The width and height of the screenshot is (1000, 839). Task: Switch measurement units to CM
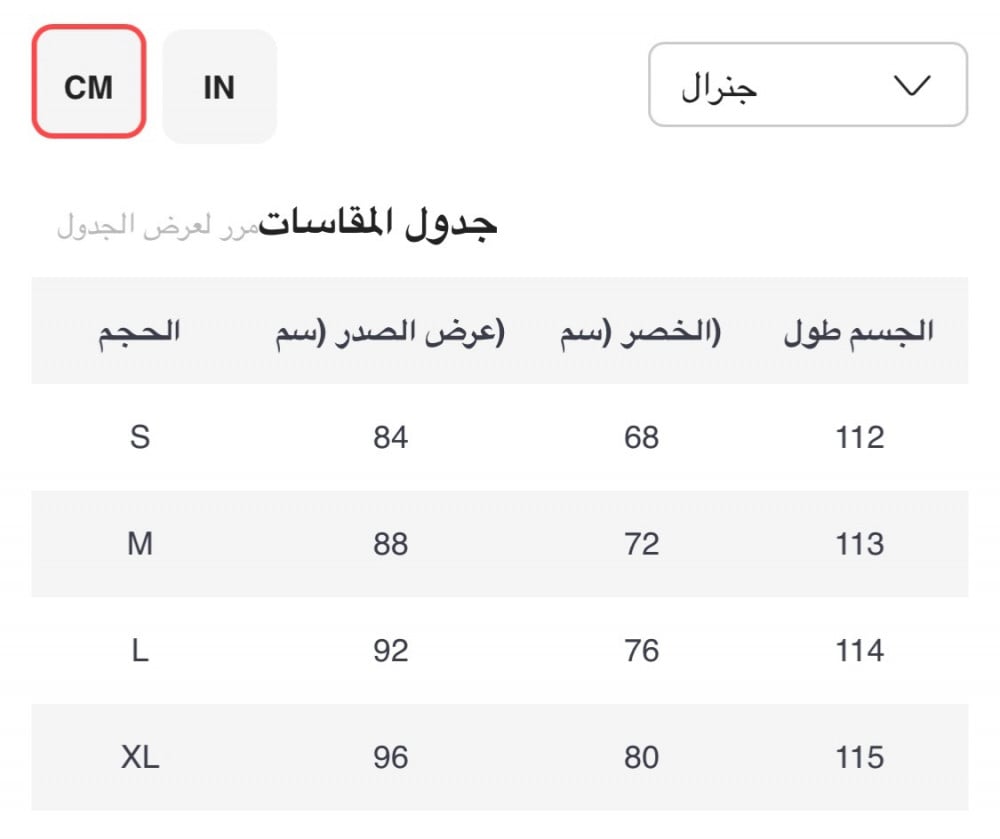pyautogui.click(x=89, y=82)
